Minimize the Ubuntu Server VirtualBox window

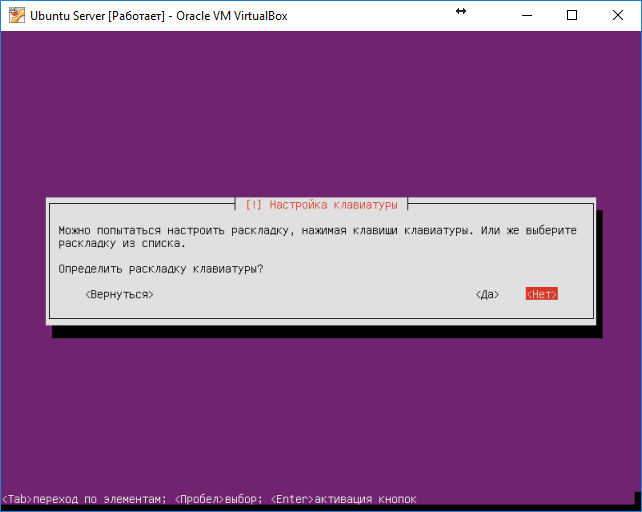click(x=527, y=15)
